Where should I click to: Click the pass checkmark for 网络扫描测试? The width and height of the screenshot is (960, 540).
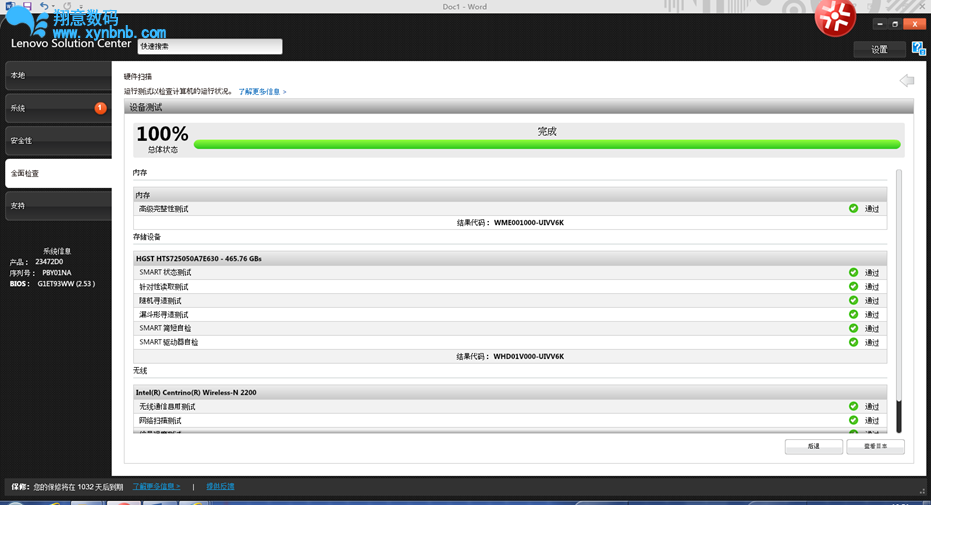point(853,421)
